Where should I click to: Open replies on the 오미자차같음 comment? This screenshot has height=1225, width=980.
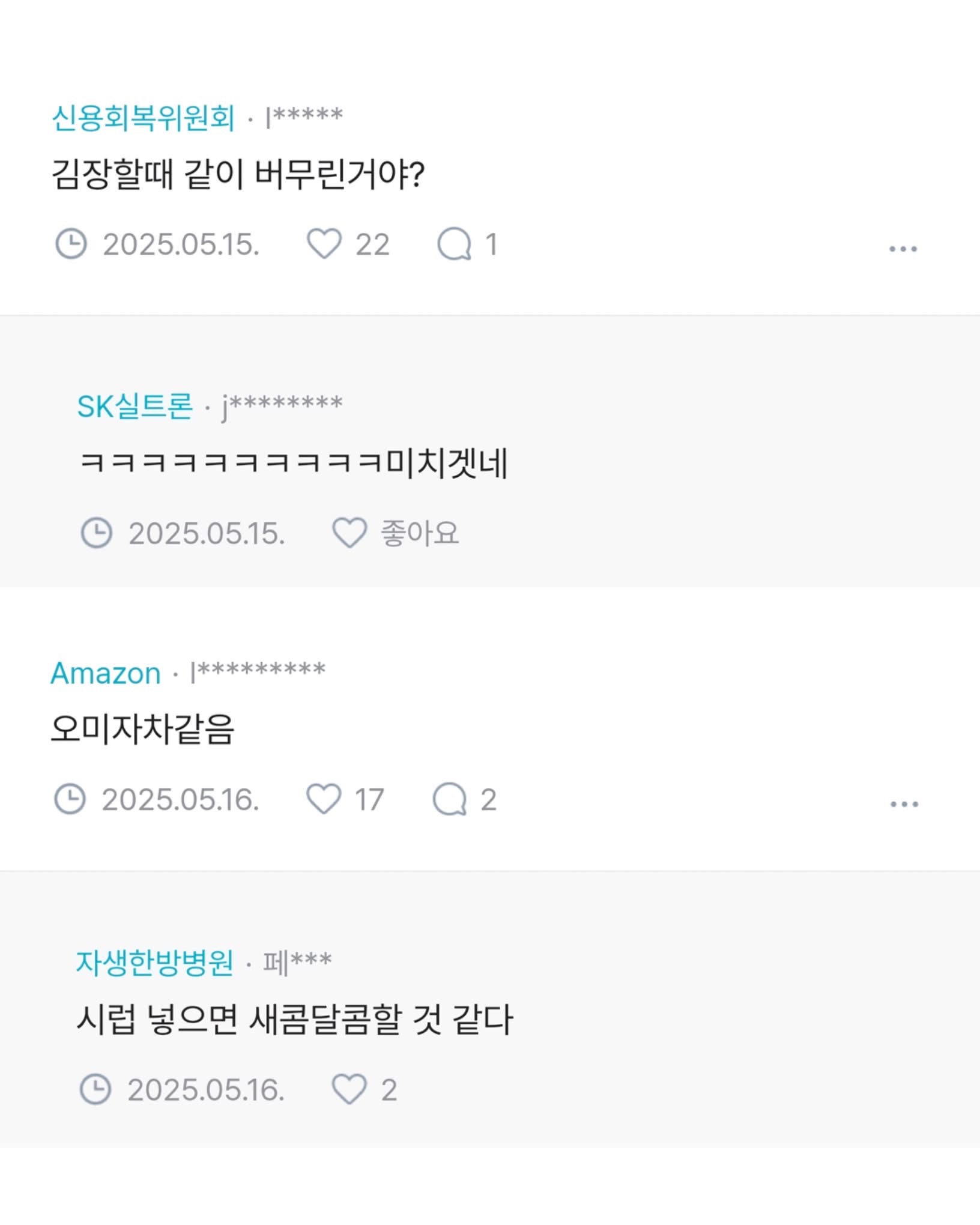450,799
